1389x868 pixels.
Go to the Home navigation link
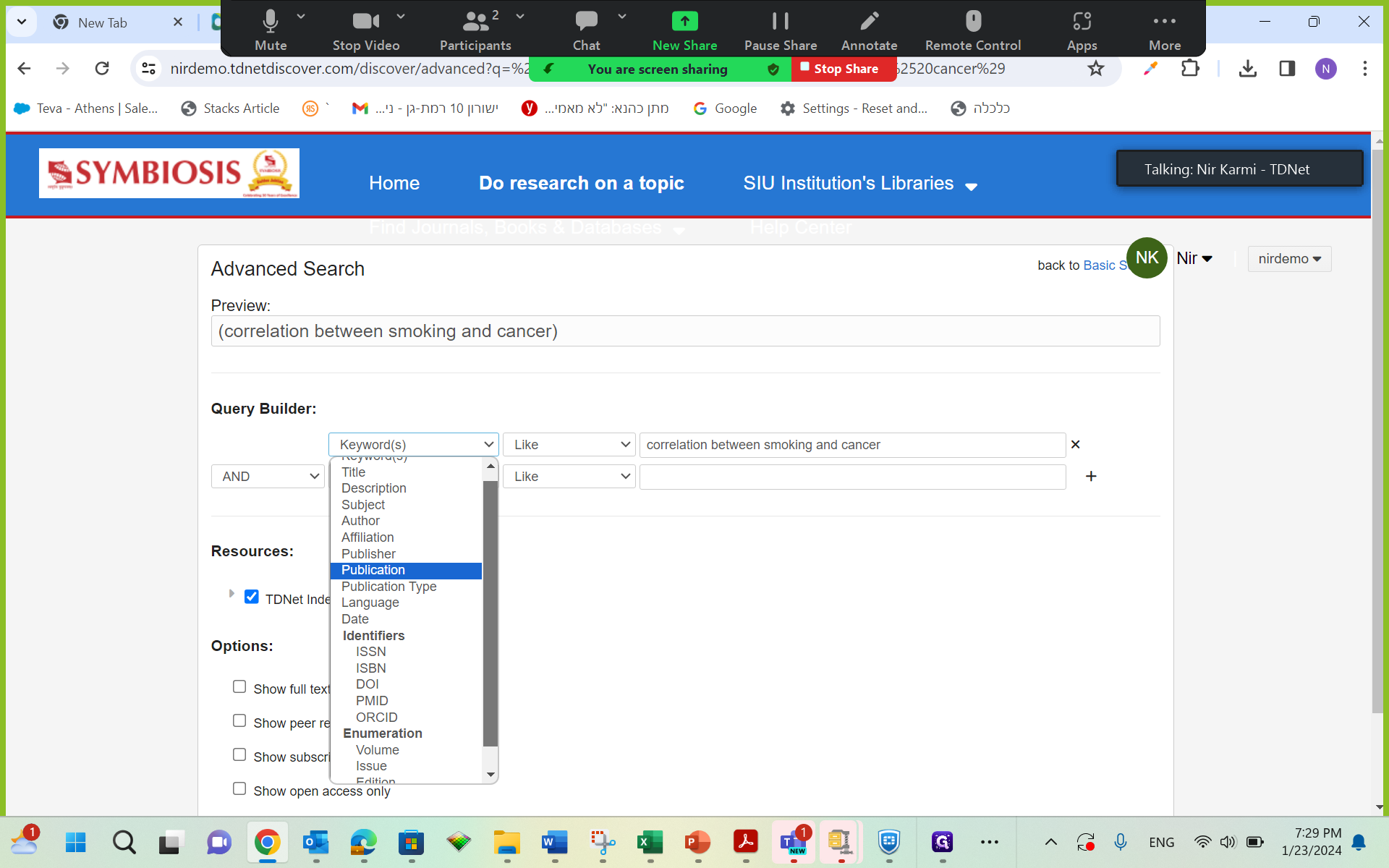click(x=394, y=183)
